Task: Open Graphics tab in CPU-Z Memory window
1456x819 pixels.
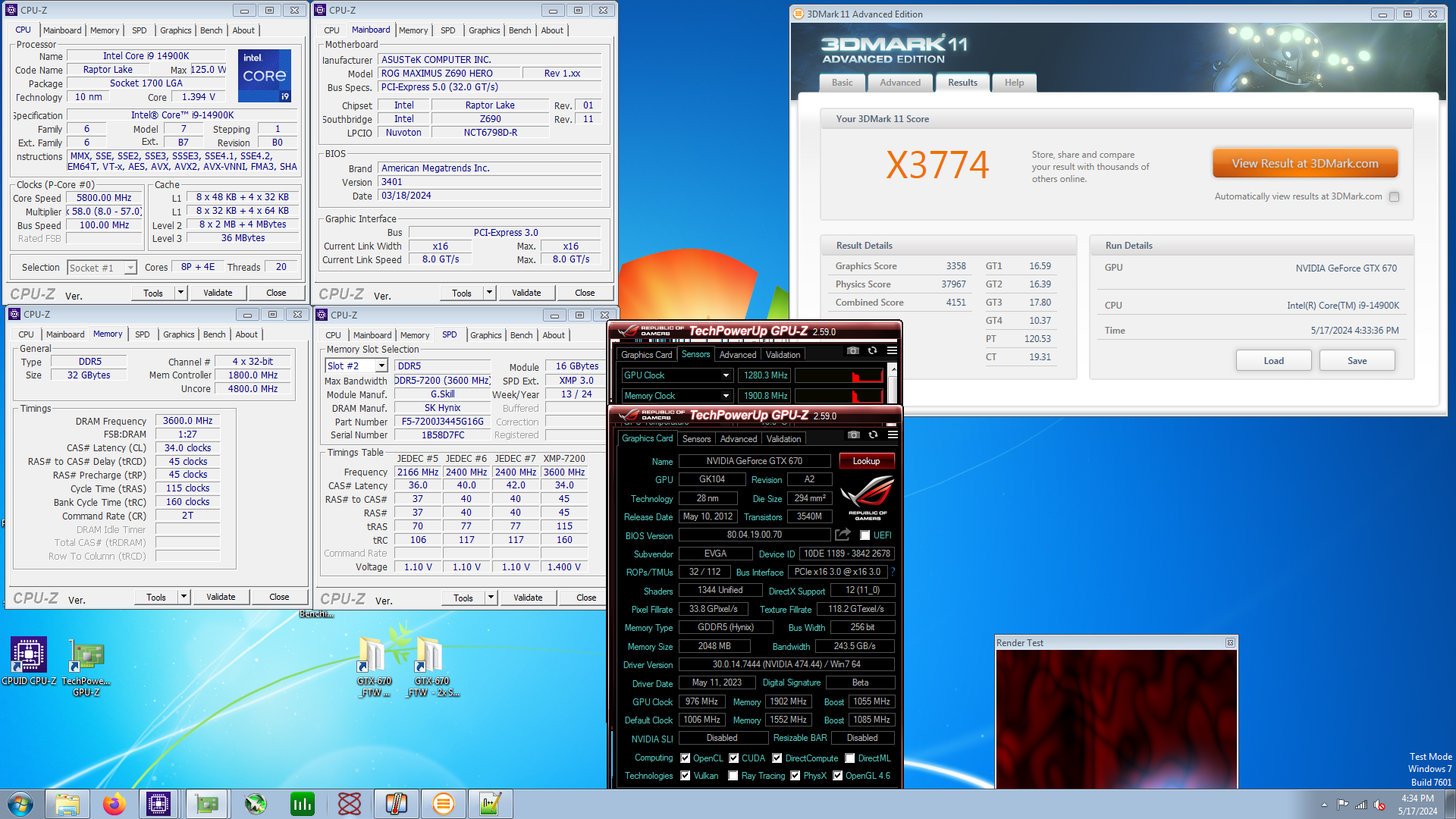Action: coord(179,334)
